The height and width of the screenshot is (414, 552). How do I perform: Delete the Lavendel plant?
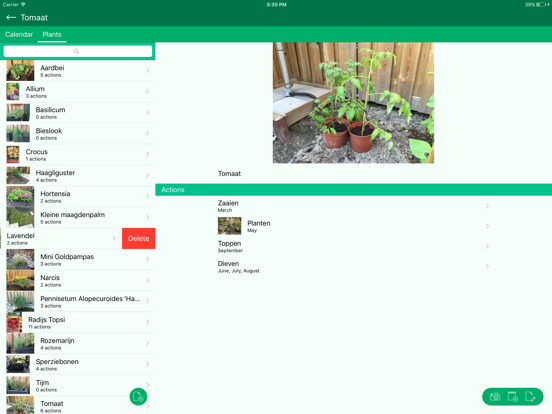pos(139,238)
